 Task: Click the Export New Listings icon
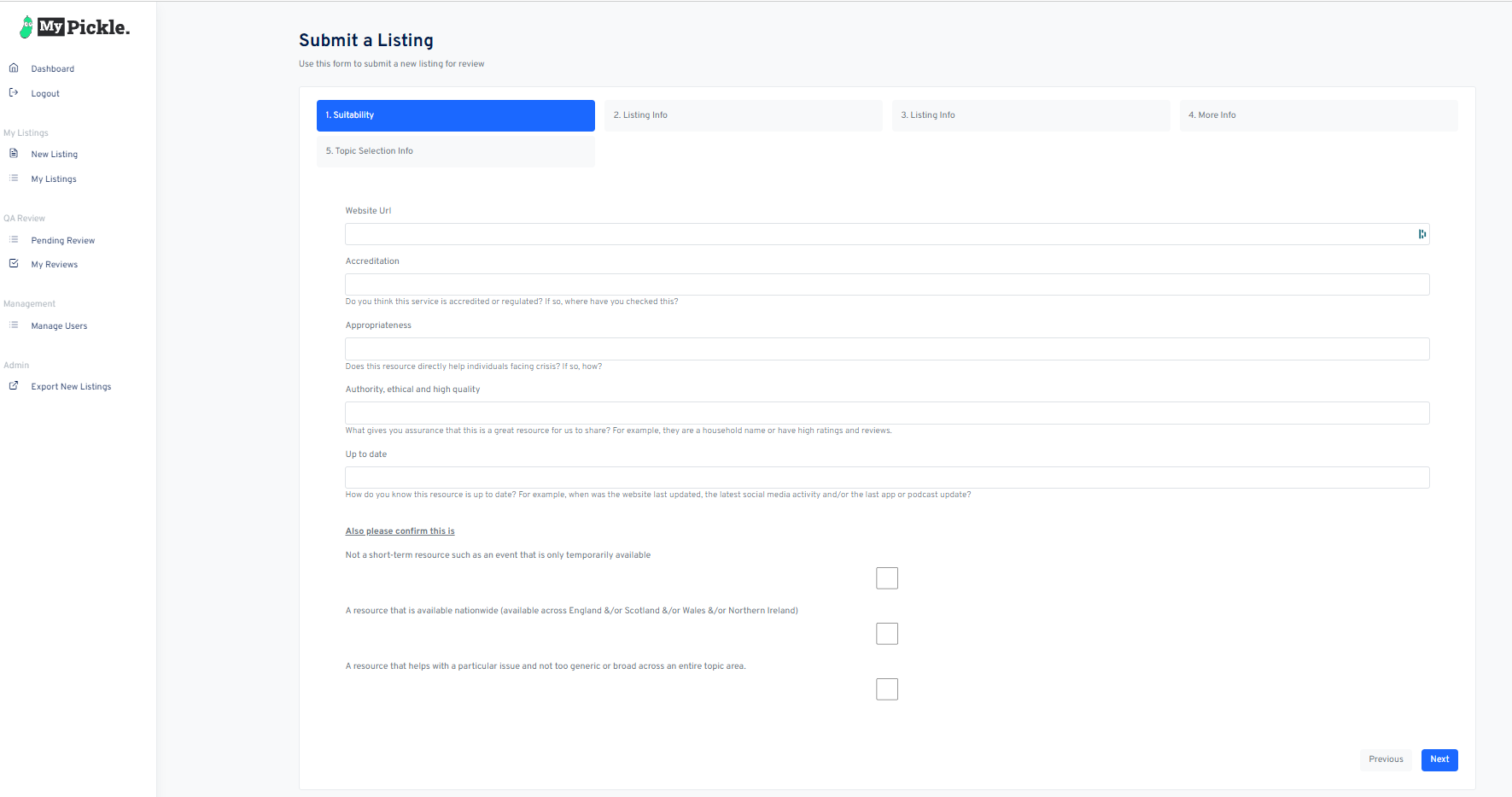(14, 386)
